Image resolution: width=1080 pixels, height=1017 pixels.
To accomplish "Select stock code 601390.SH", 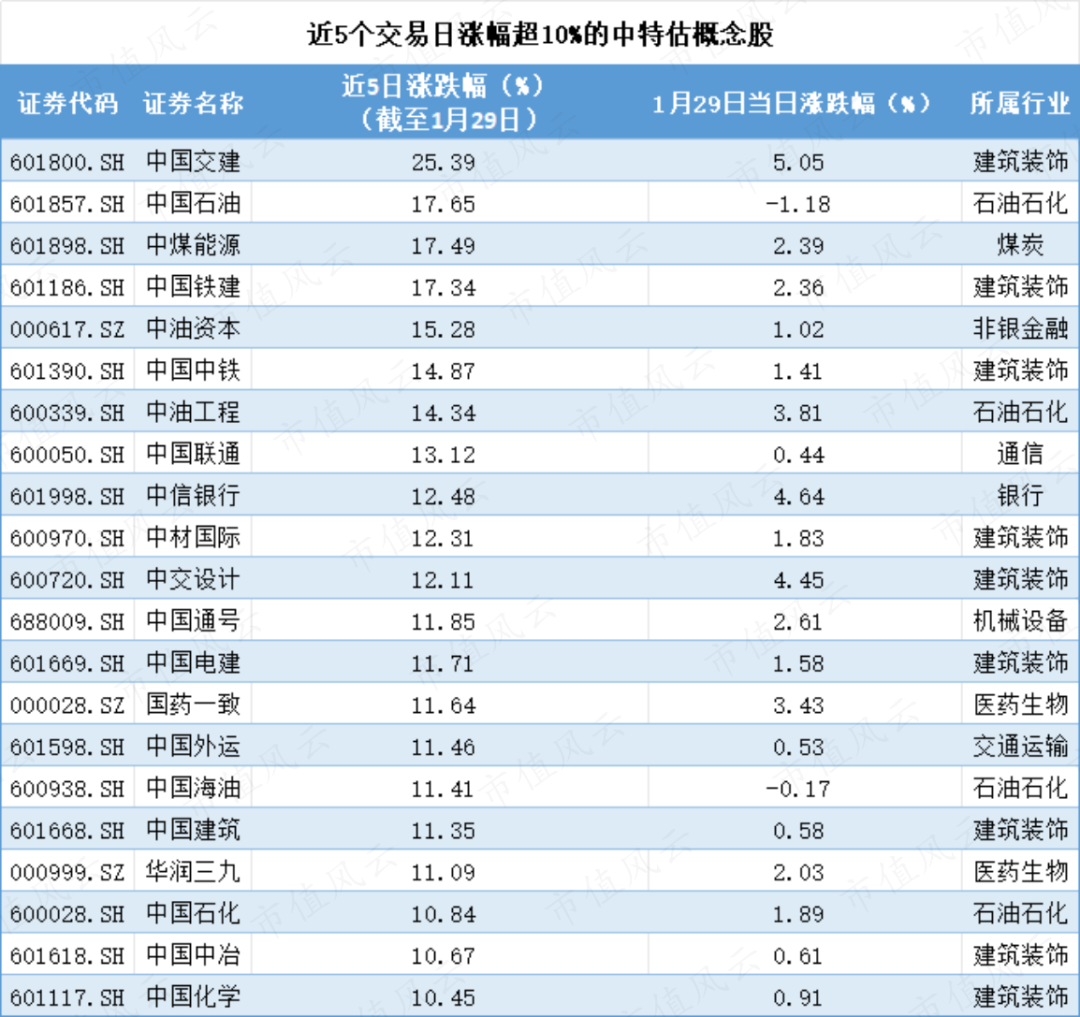I will (x=67, y=371).
